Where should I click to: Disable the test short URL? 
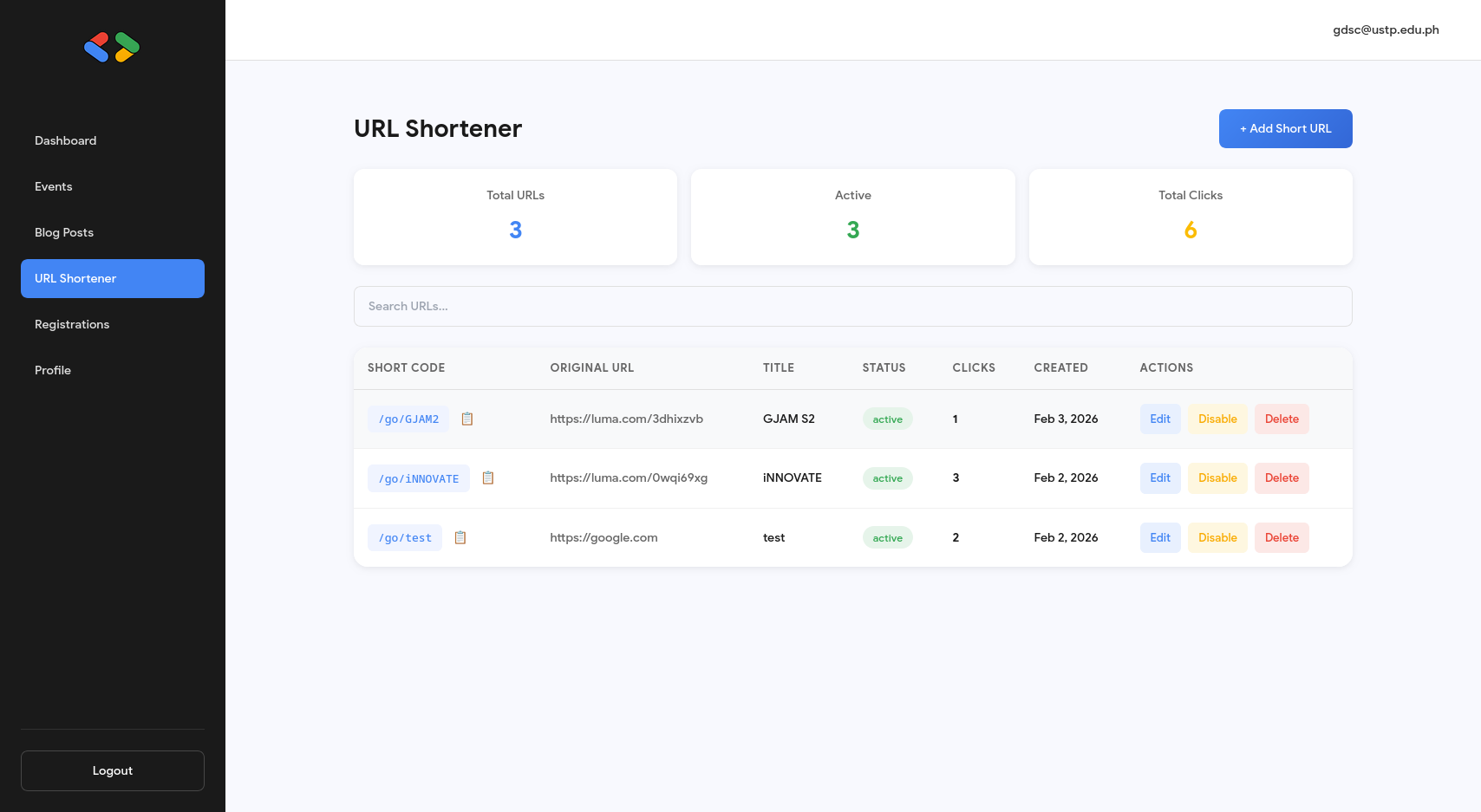pyautogui.click(x=1217, y=537)
